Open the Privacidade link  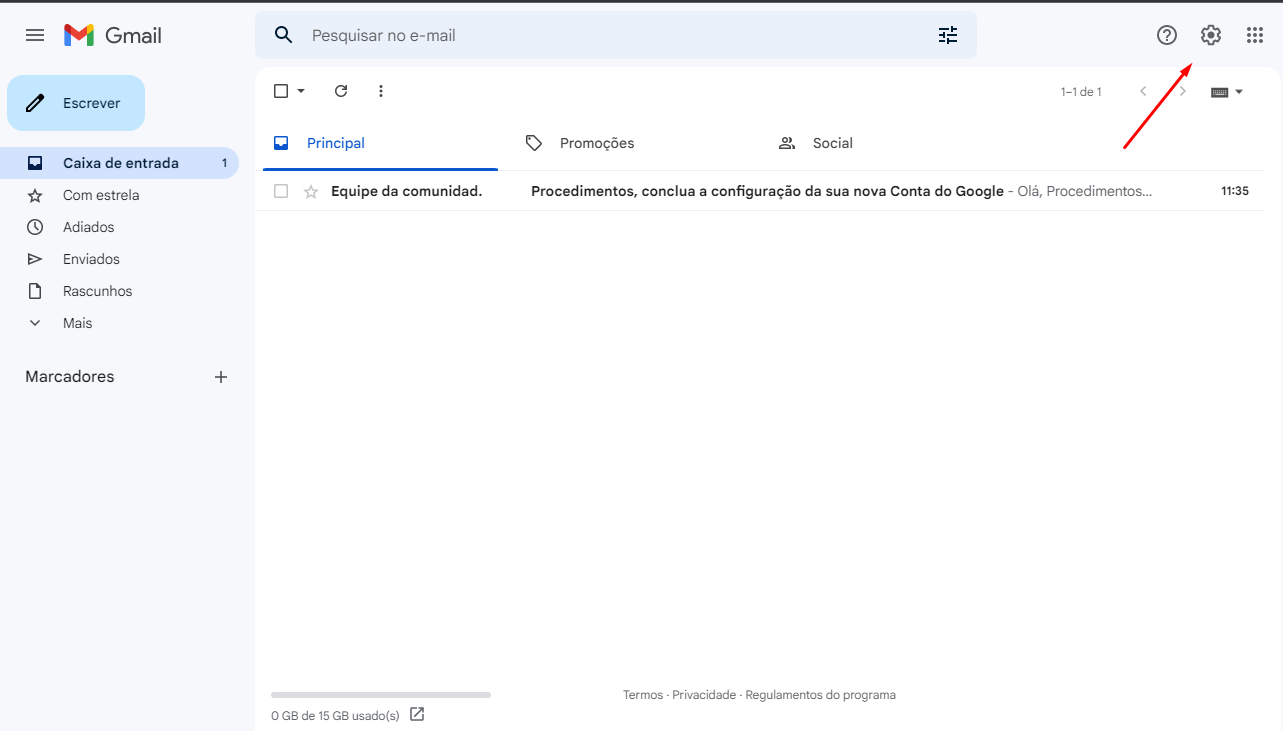[x=704, y=695]
